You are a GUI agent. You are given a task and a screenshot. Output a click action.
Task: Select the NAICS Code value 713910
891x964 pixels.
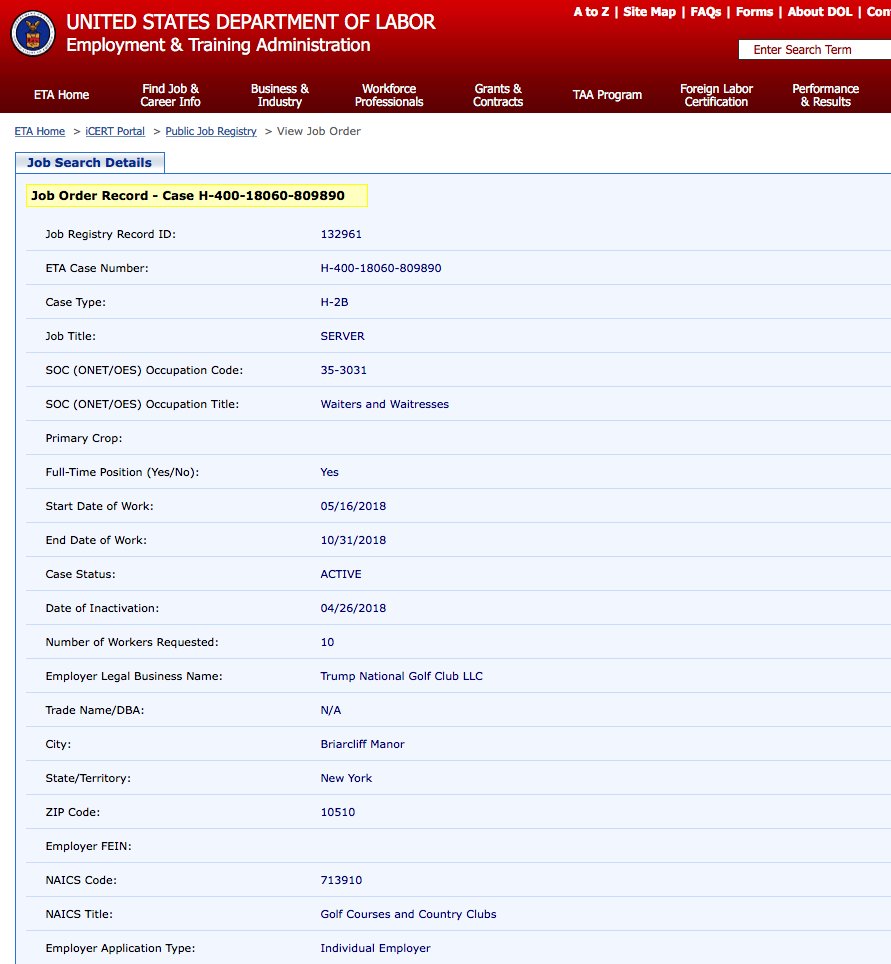[341, 880]
